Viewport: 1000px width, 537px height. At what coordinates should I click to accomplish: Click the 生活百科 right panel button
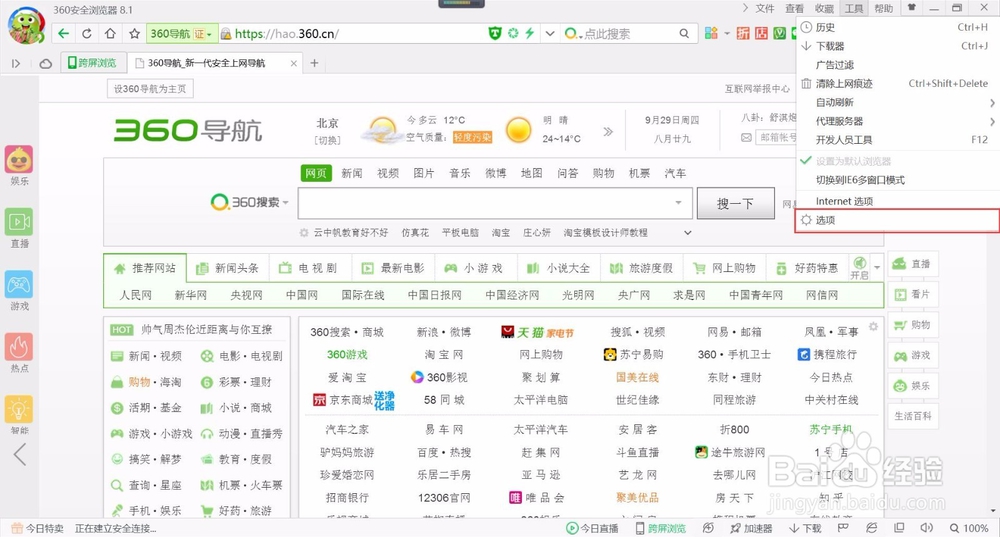(x=912, y=416)
